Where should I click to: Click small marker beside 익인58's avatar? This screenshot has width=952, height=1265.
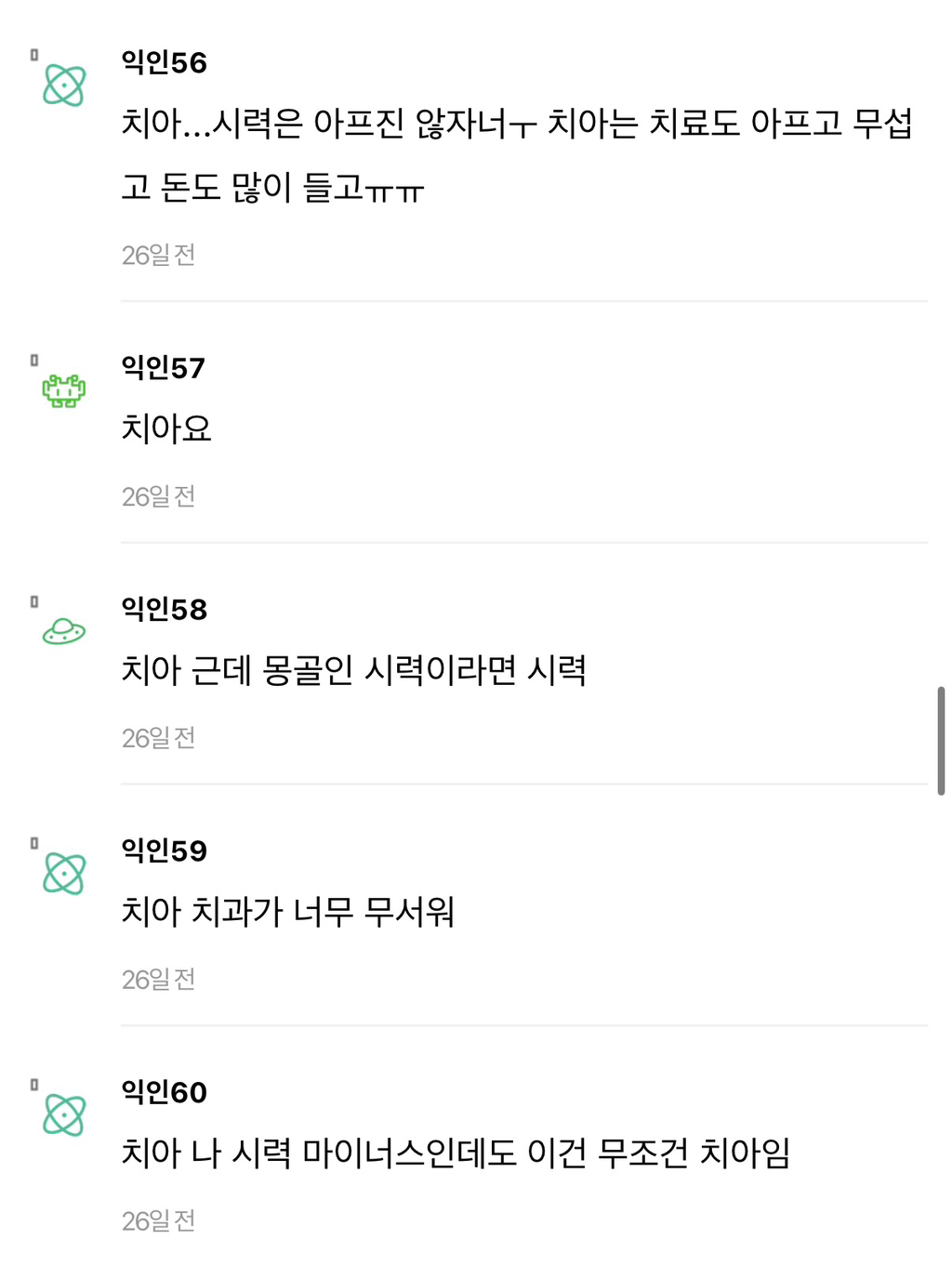(x=34, y=601)
